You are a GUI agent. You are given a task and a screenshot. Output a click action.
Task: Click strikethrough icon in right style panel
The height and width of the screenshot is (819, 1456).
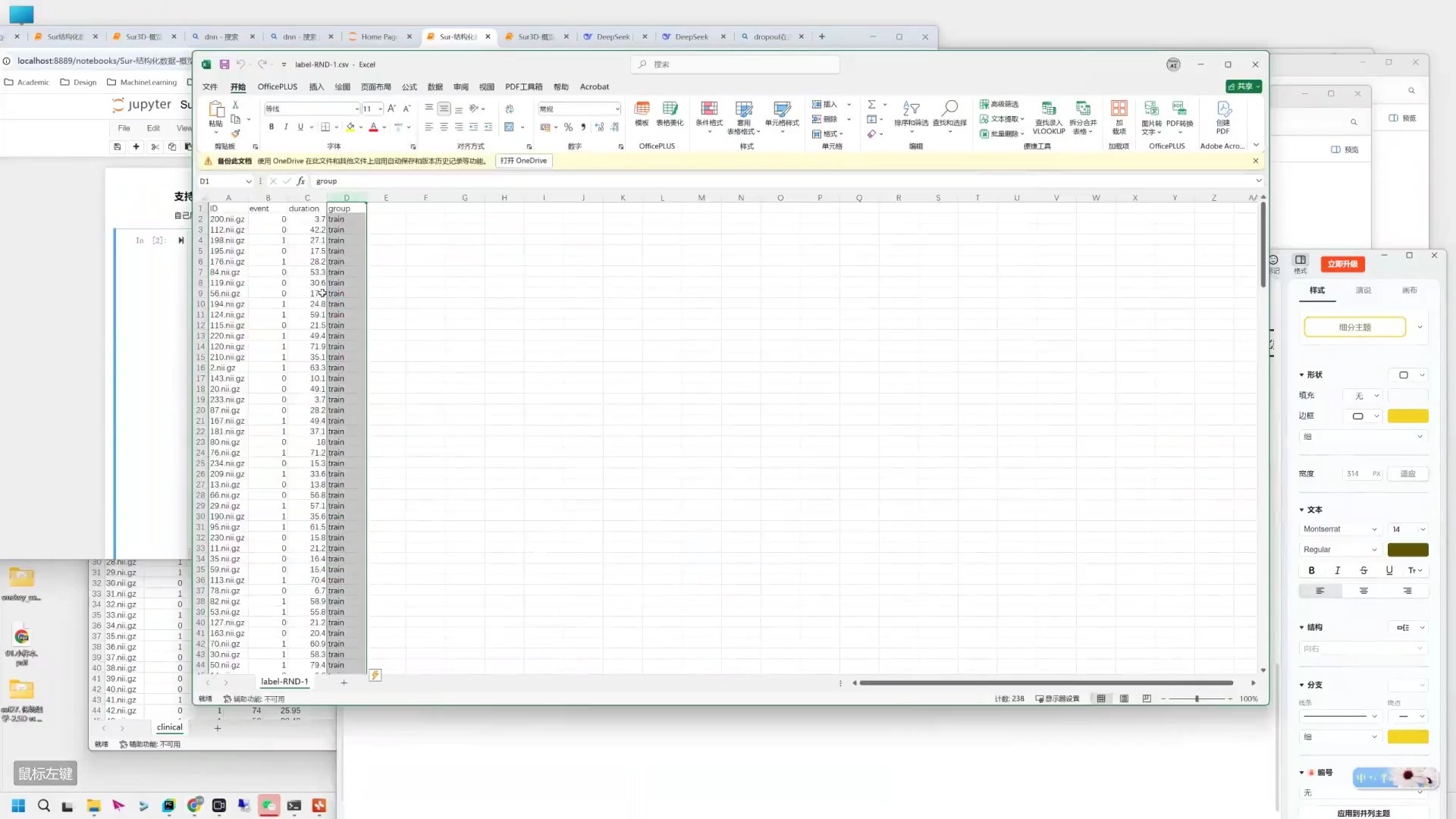[x=1363, y=570]
